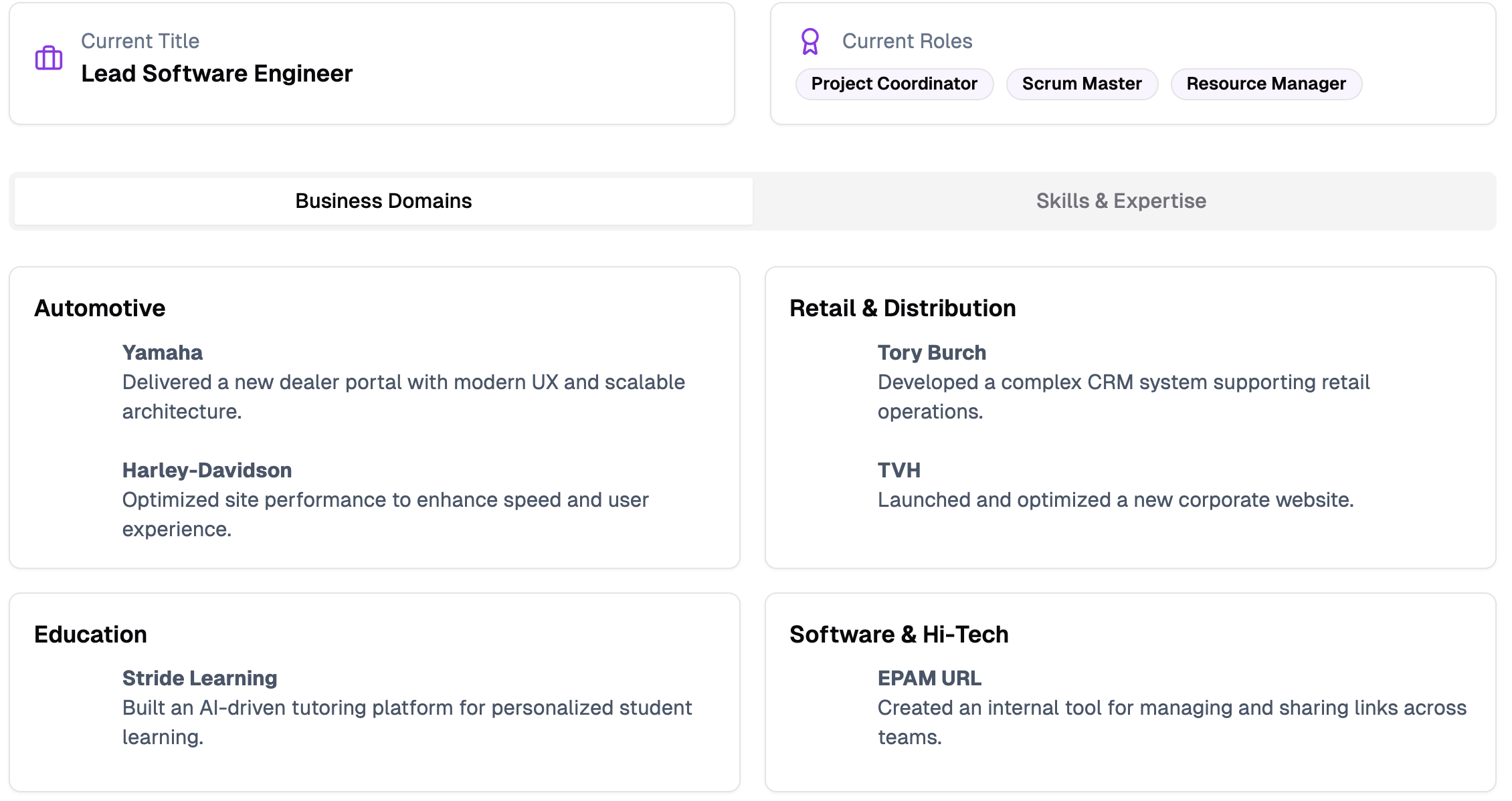This screenshot has width=1512, height=801.
Task: Click the Retail & Distribution domain heading
Action: coord(902,308)
